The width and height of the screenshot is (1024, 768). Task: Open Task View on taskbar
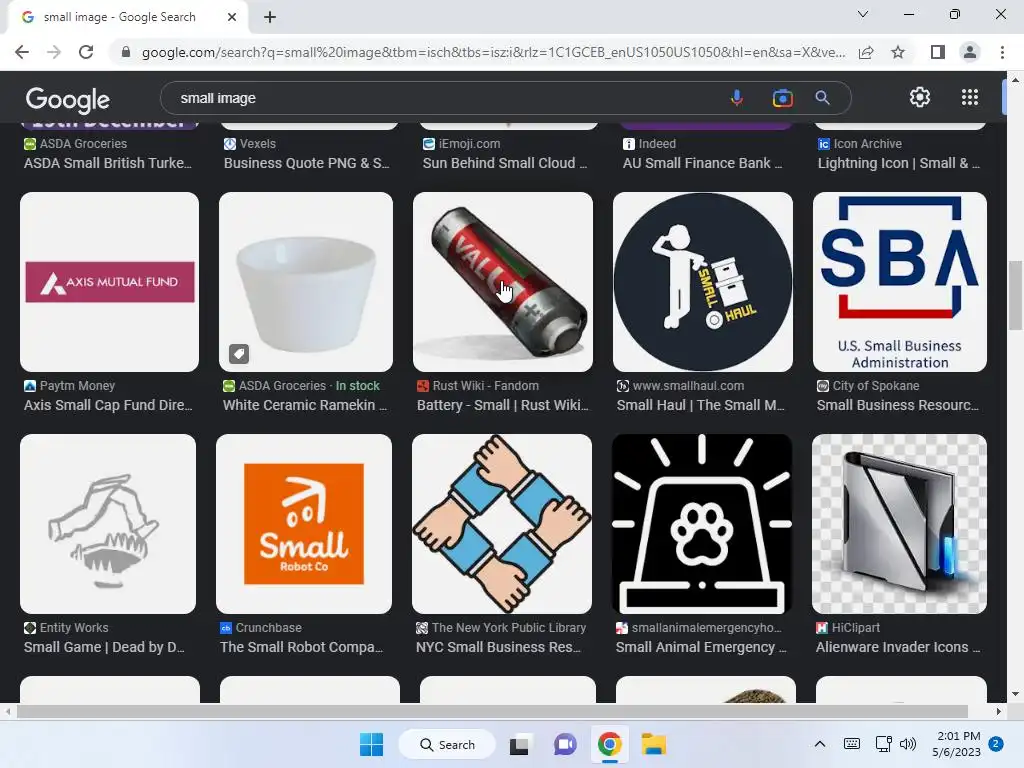(x=519, y=744)
